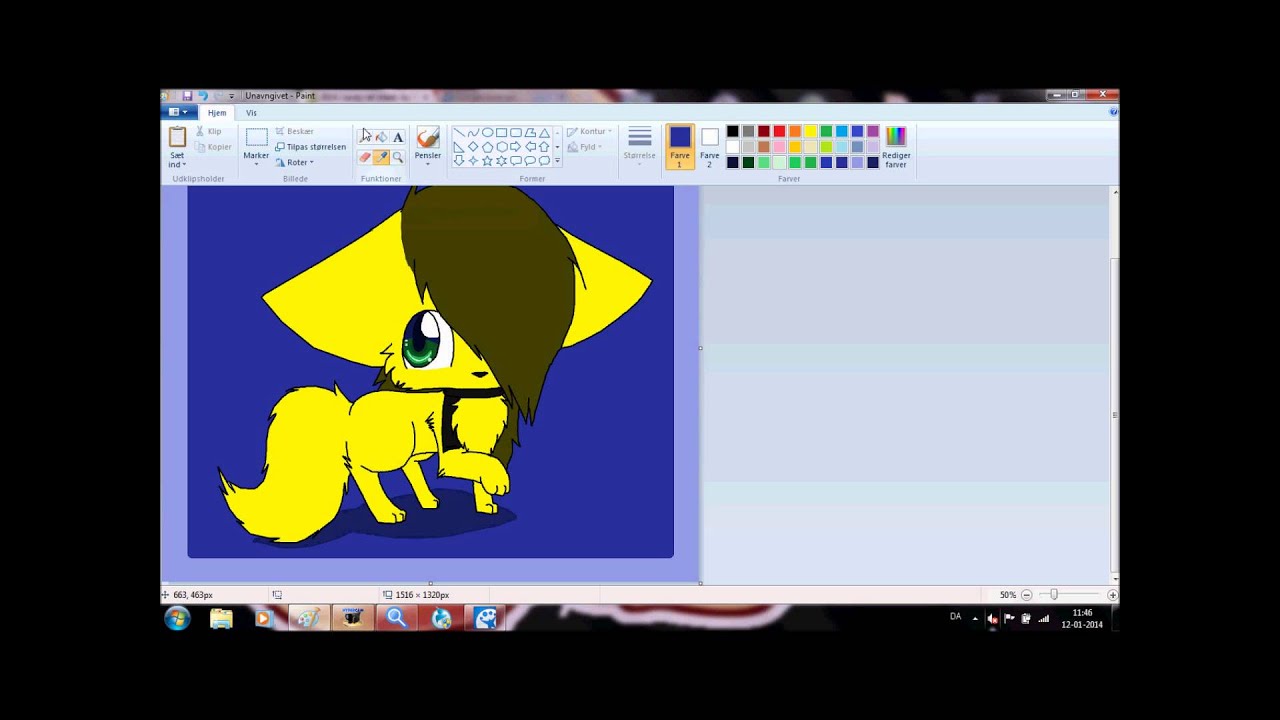This screenshot has width=1280, height=720.
Task: Open the Customize Quick Access Toolbar arrow
Action: (231, 96)
